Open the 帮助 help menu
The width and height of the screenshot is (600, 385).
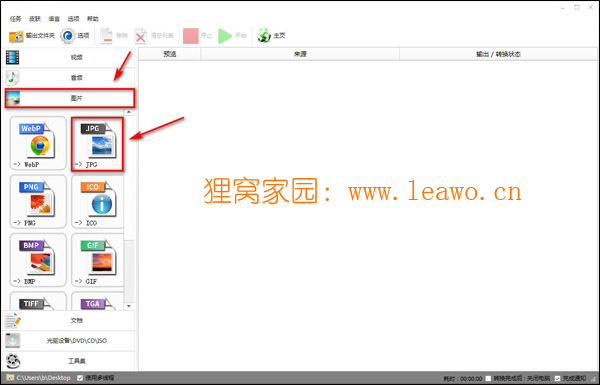click(93, 19)
